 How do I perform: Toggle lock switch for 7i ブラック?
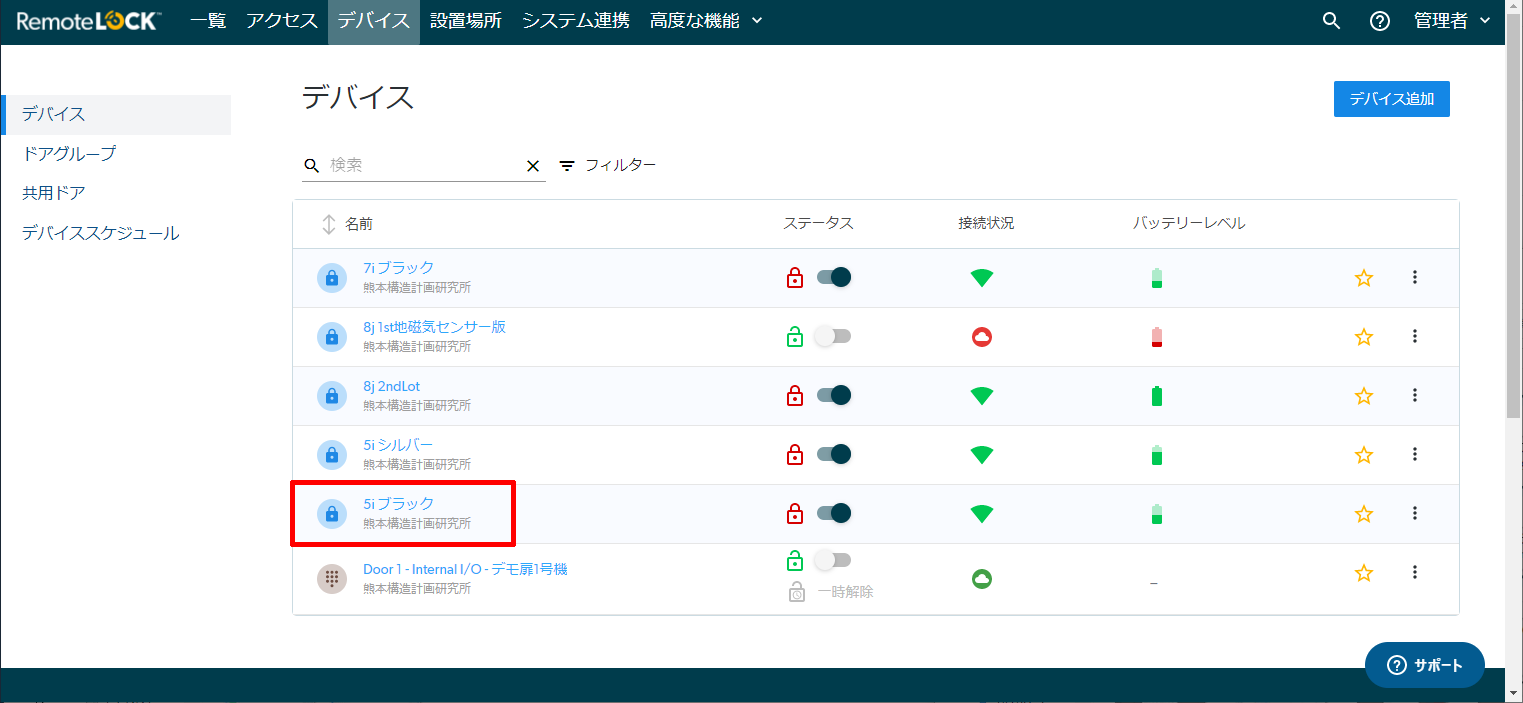click(834, 277)
